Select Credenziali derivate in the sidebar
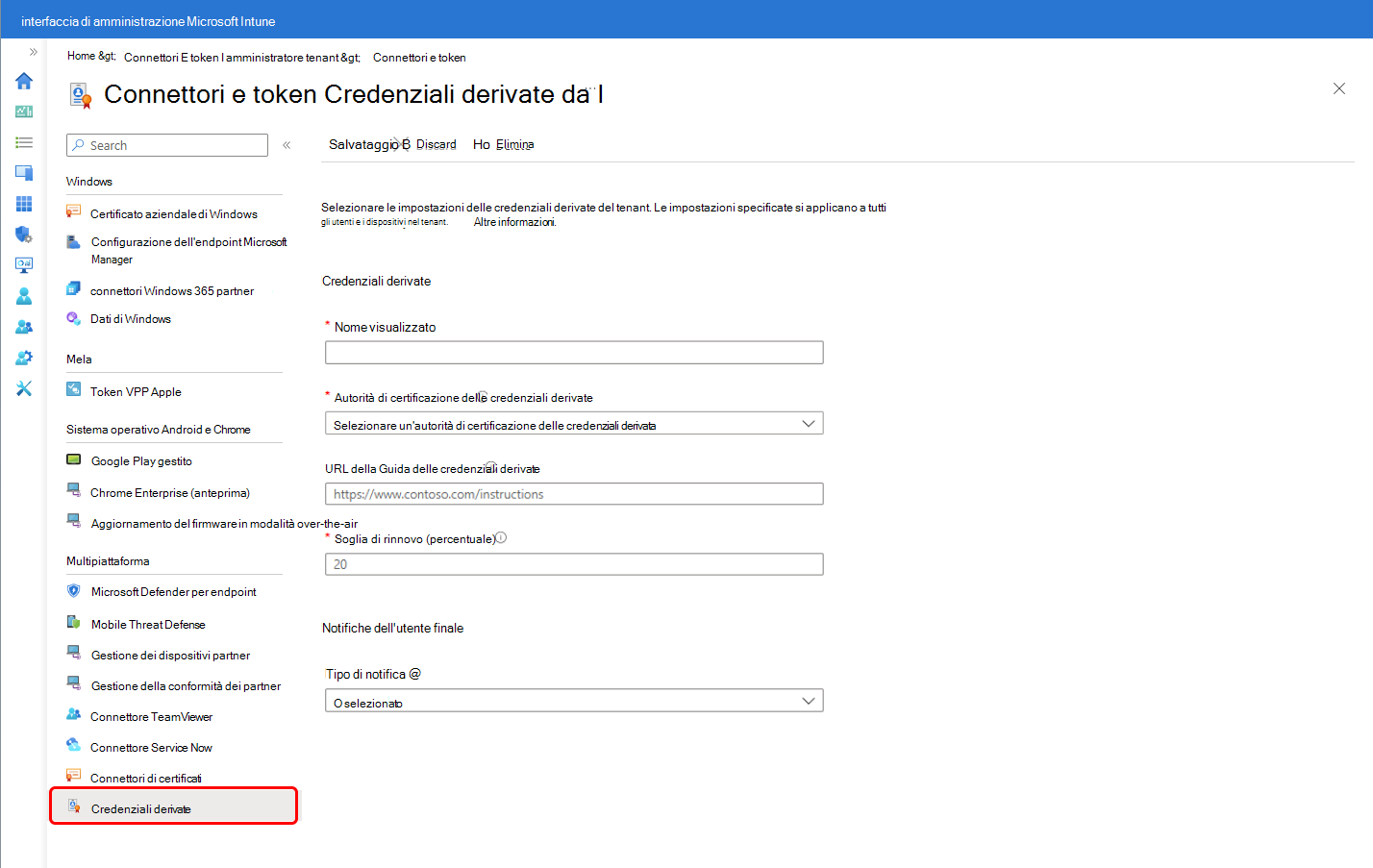Viewport: 1373px width, 868px height. point(174,806)
